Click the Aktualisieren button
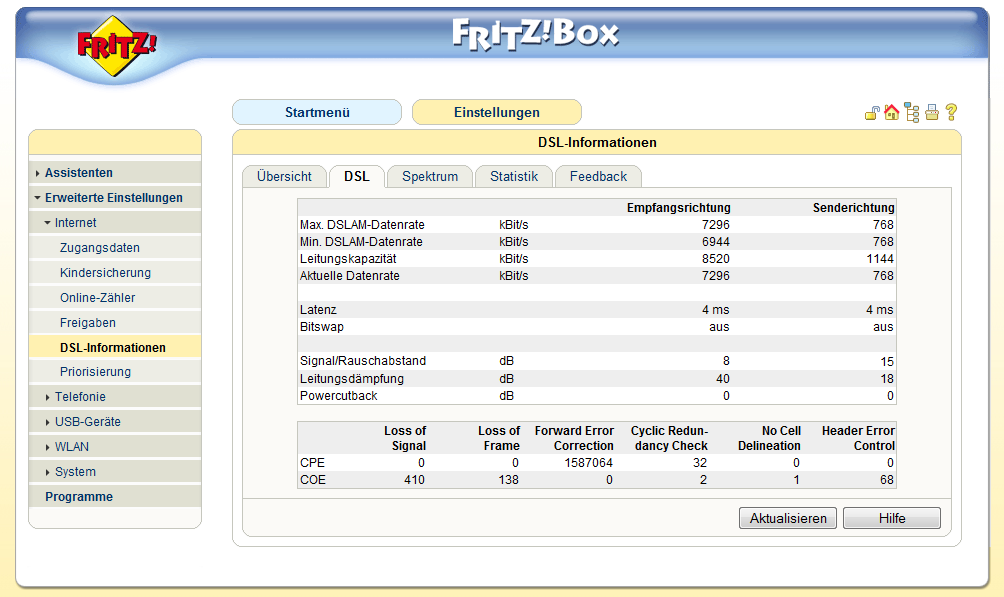This screenshot has height=597, width=1004. (788, 518)
